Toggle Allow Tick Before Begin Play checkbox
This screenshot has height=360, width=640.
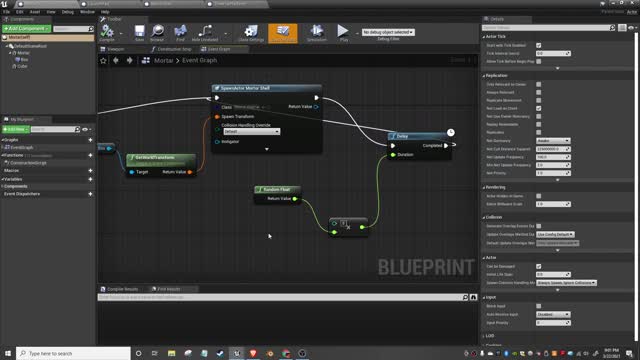(x=539, y=62)
